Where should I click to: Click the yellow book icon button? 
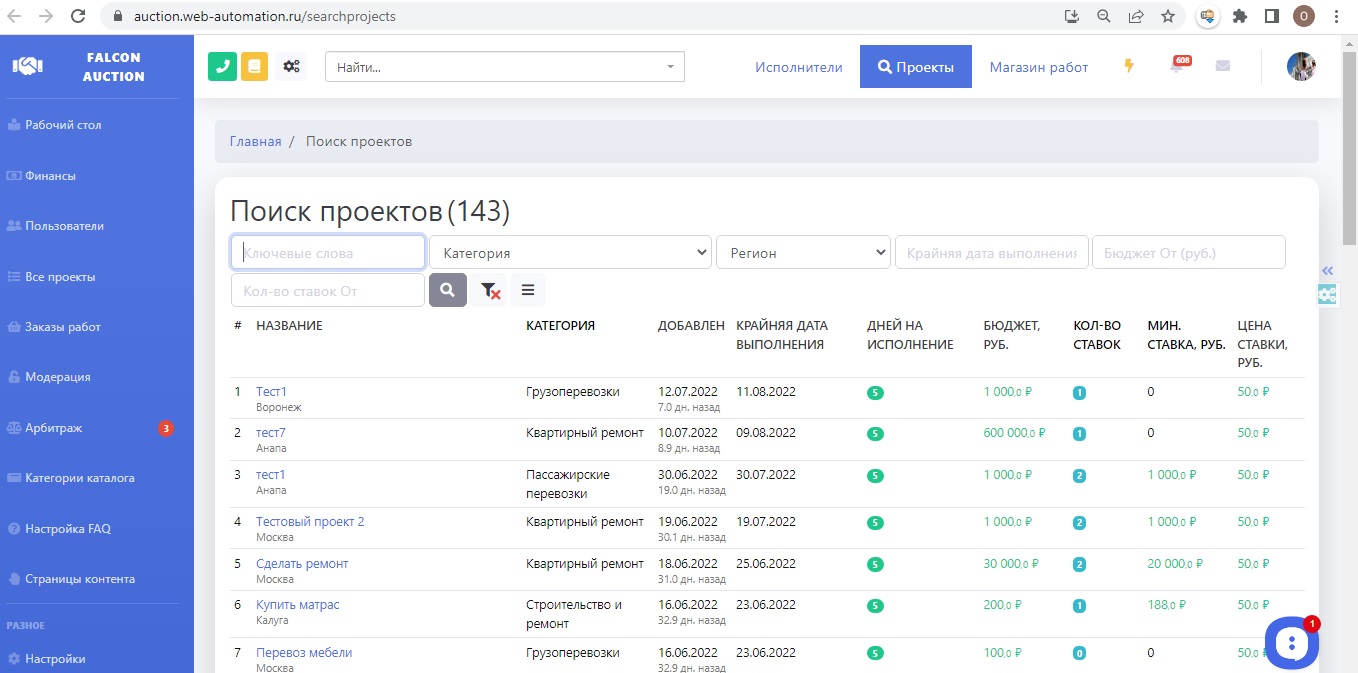pyautogui.click(x=254, y=67)
